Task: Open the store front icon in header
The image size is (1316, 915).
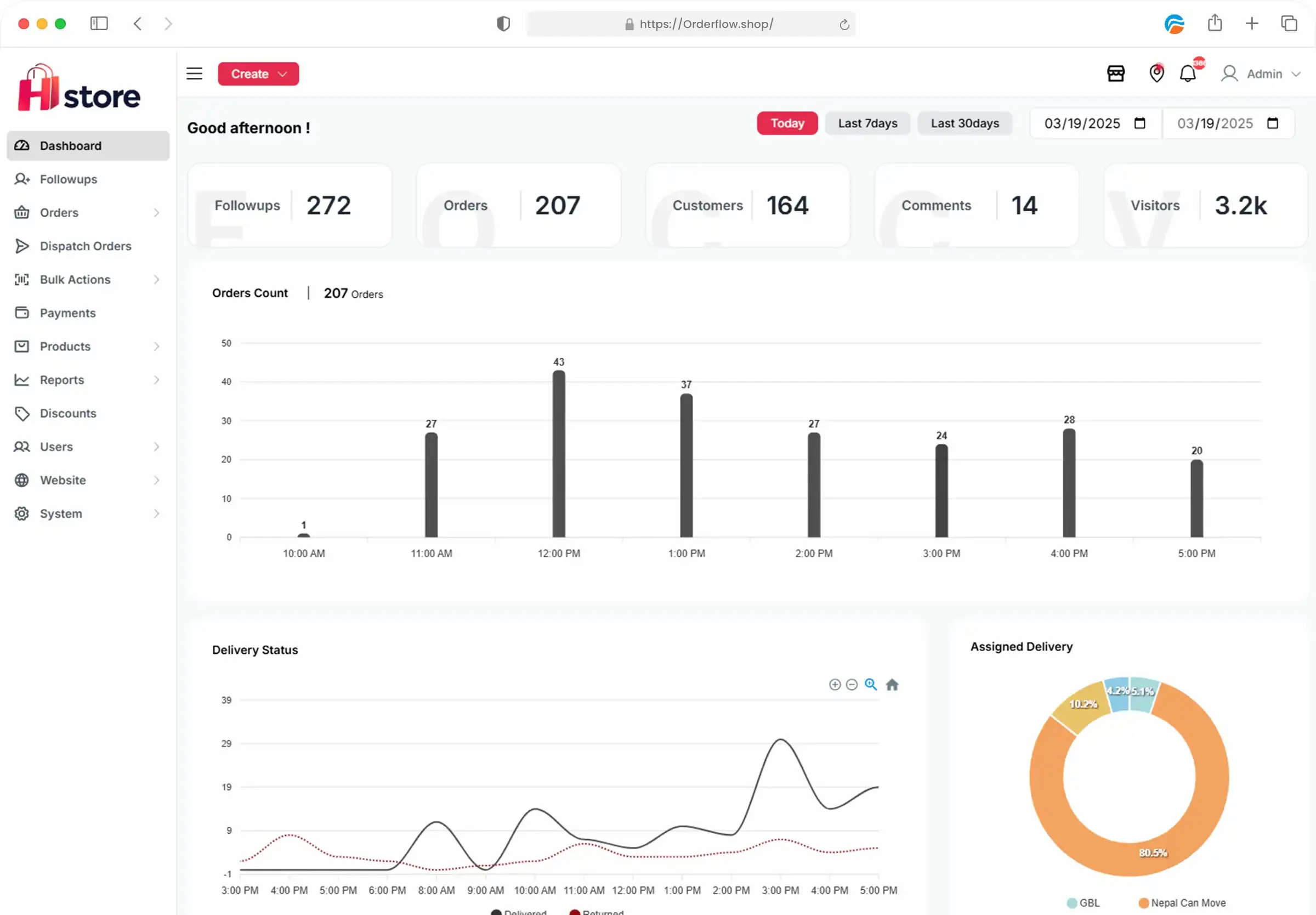Action: (1115, 74)
